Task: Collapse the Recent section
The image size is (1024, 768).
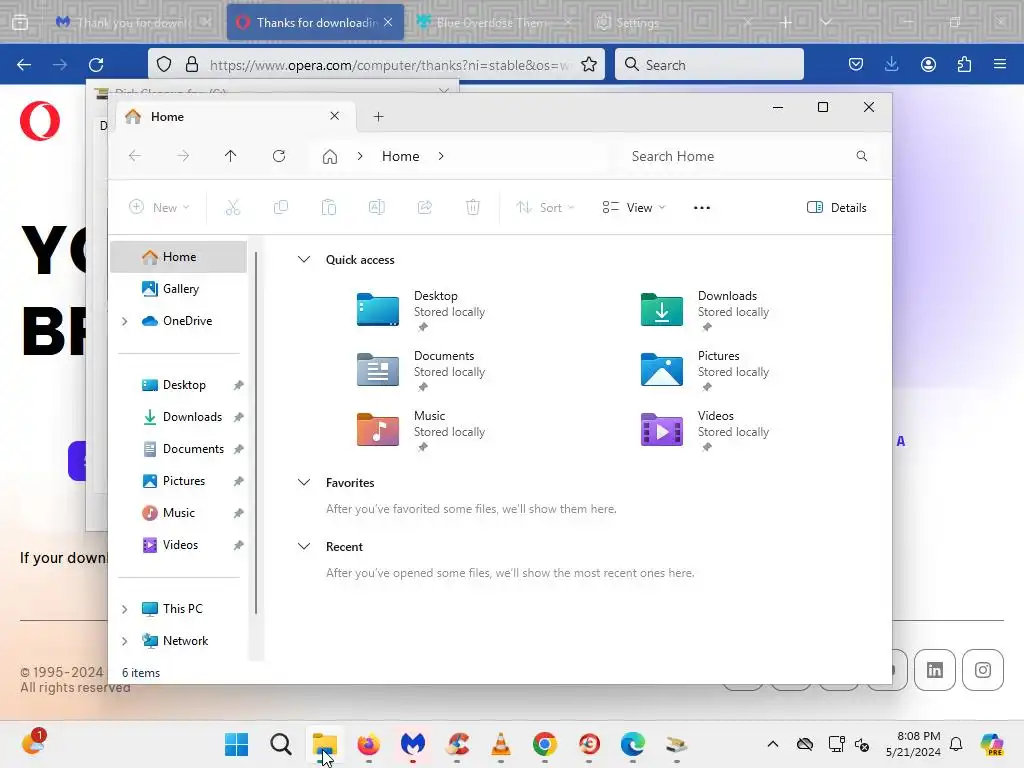Action: [x=304, y=547]
